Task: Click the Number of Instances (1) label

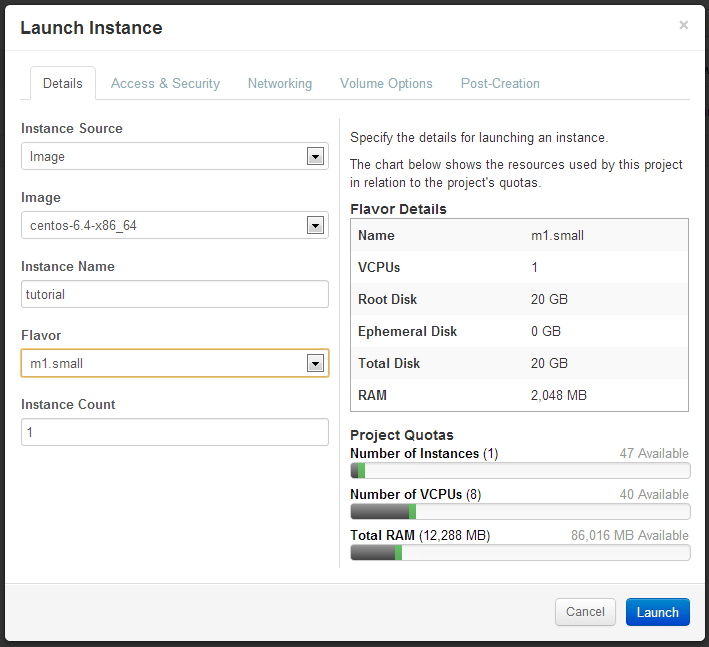Action: coord(424,453)
